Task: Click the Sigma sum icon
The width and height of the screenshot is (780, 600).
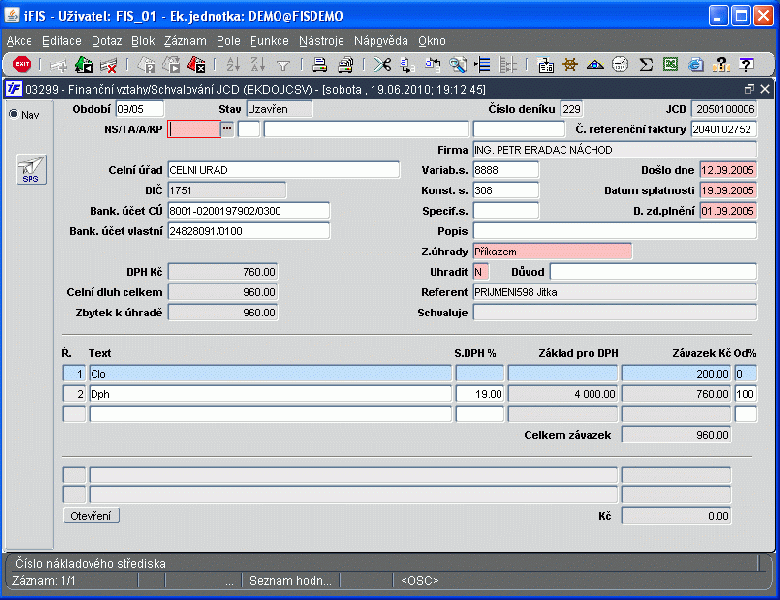Action: (x=646, y=65)
